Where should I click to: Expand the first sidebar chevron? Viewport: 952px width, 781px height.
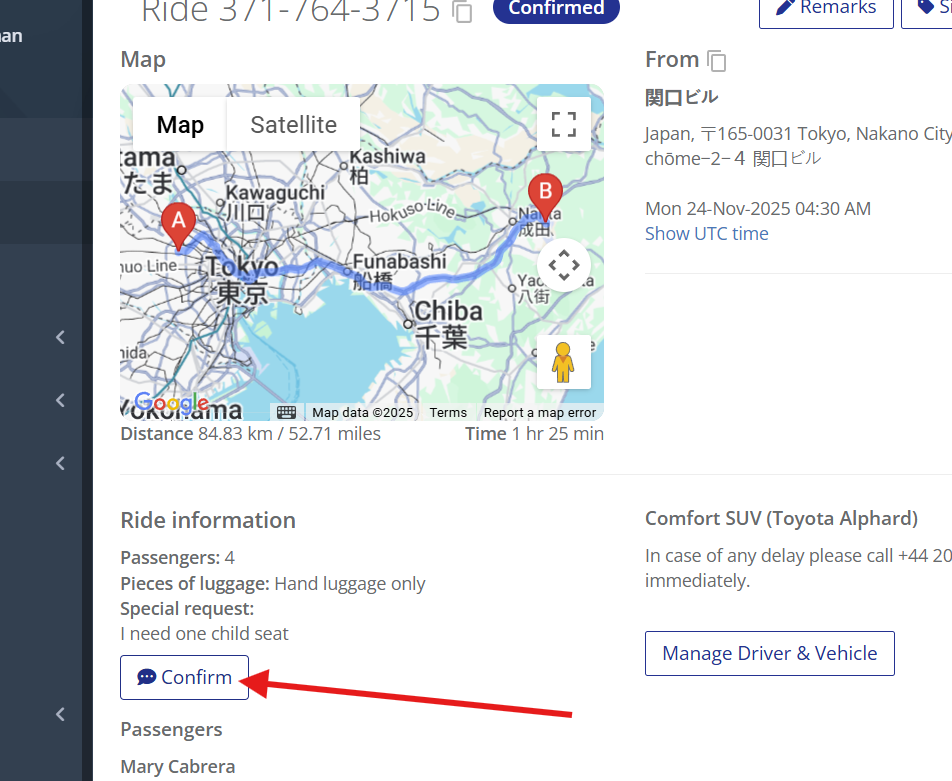pyautogui.click(x=60, y=337)
